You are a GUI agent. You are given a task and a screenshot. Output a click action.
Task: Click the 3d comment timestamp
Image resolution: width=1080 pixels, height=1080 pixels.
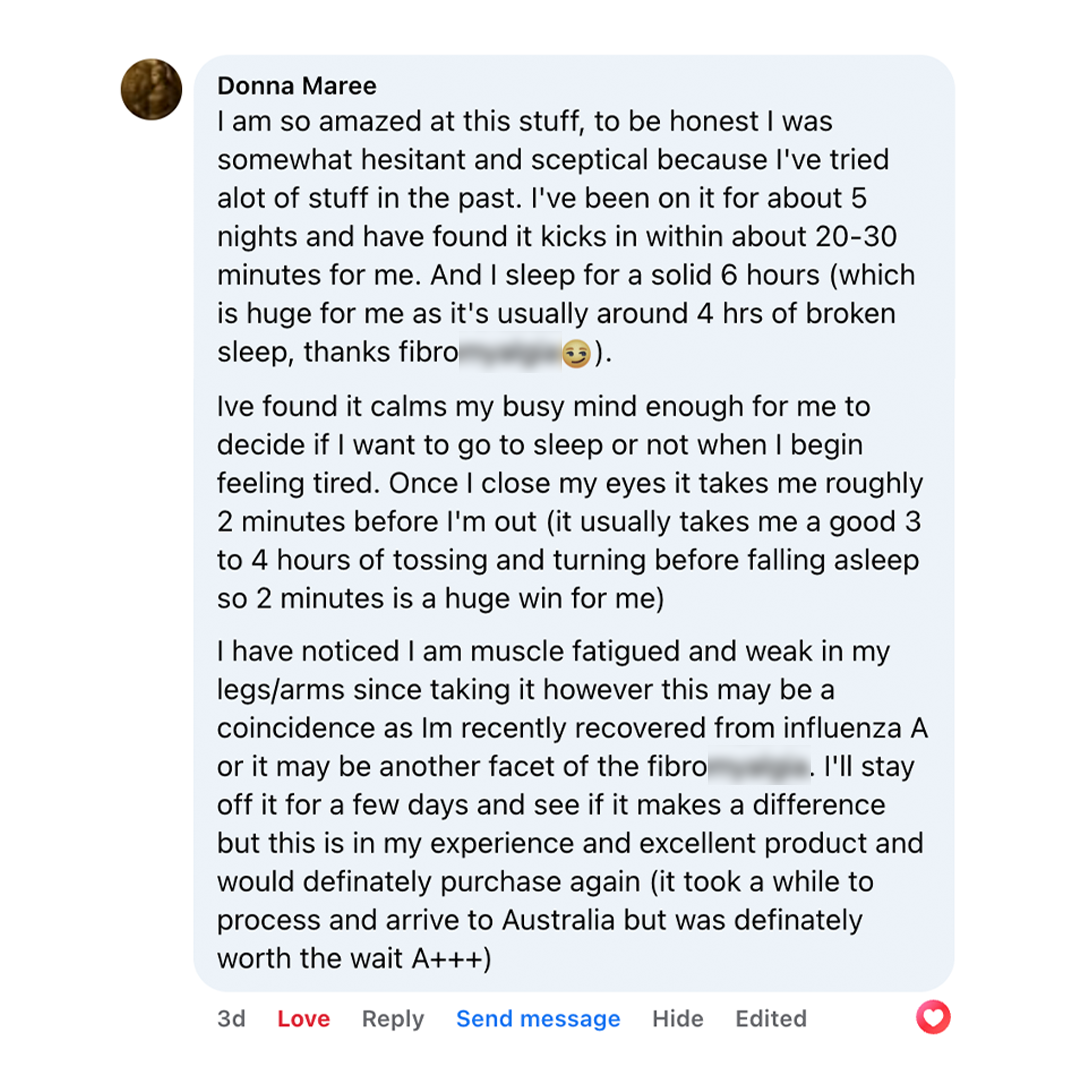[x=232, y=1019]
